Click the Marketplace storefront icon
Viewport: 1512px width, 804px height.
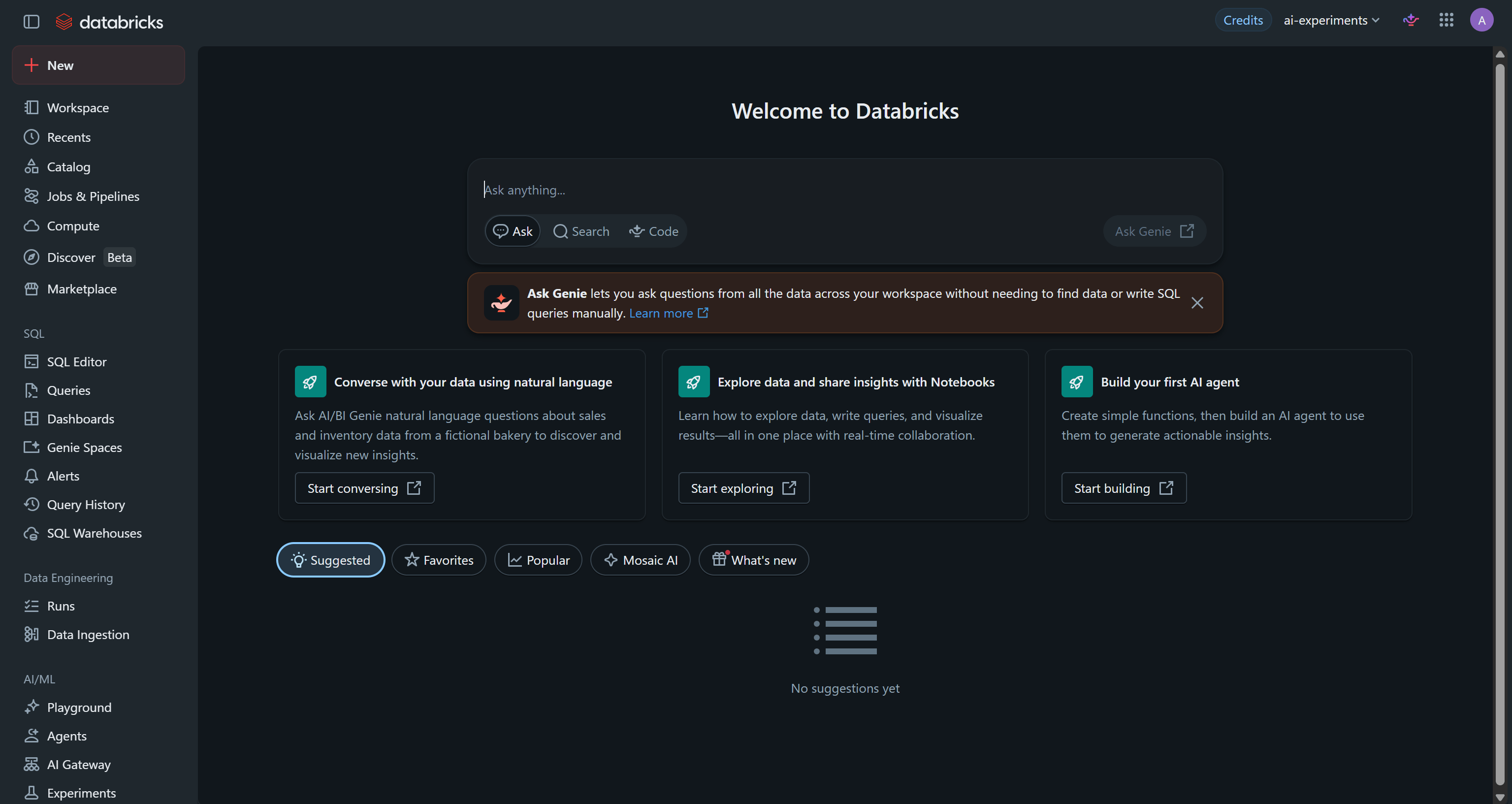pyautogui.click(x=31, y=289)
